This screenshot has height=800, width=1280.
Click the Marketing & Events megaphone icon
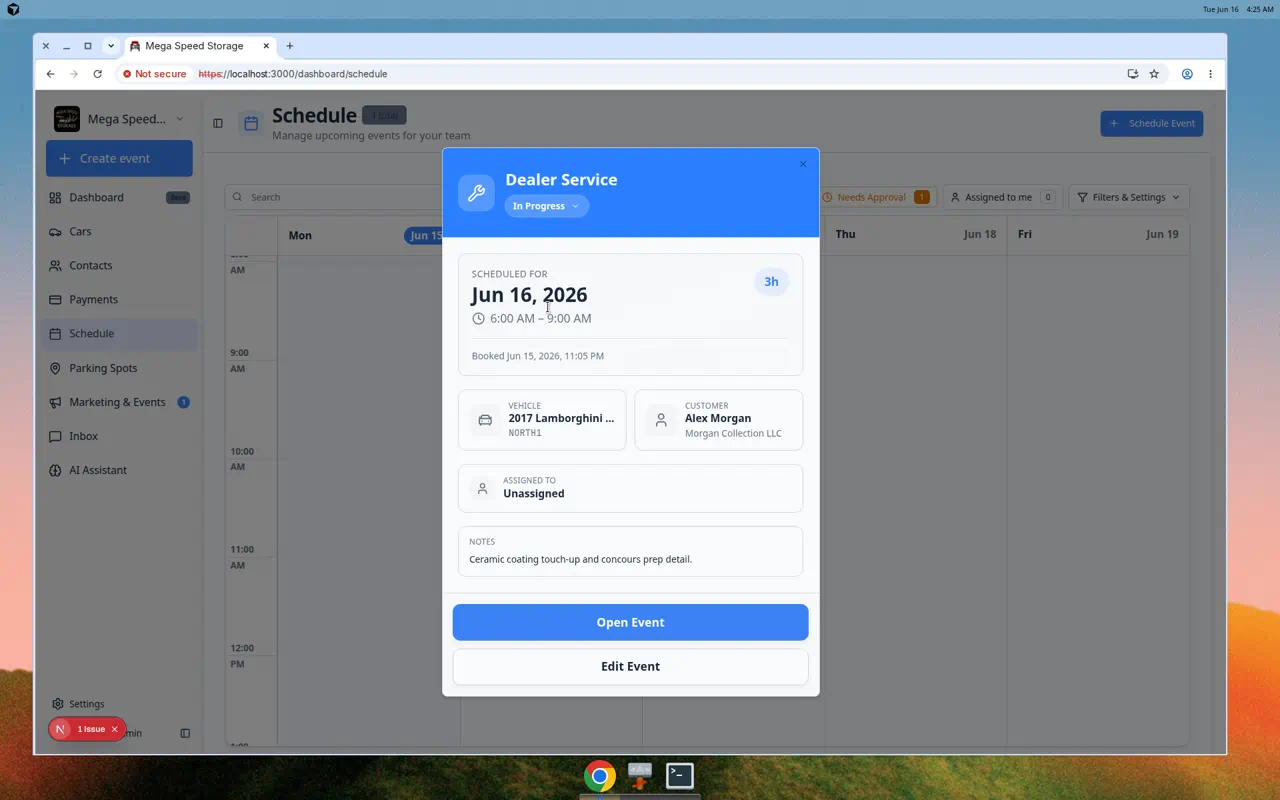55,402
